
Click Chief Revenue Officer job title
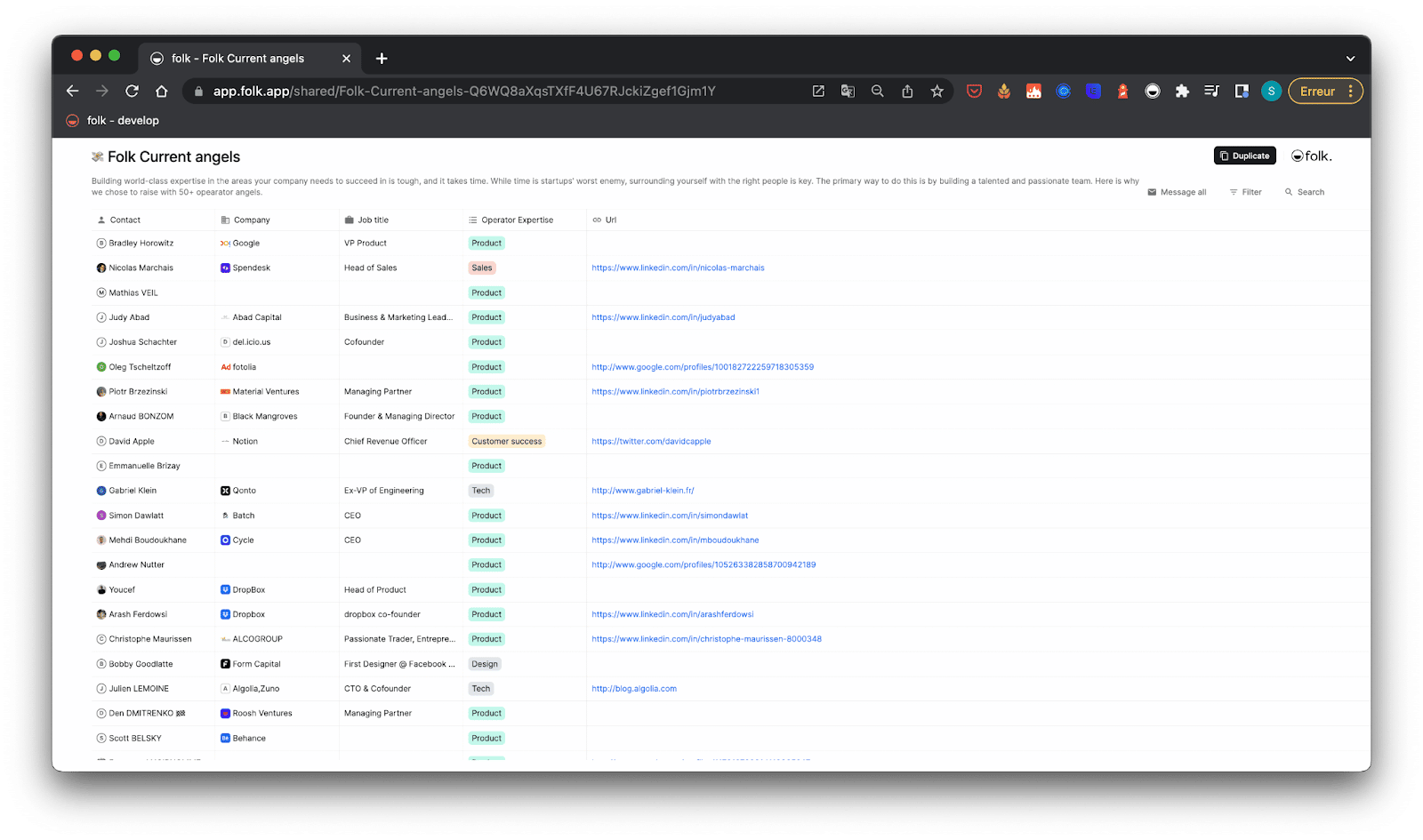pyautogui.click(x=386, y=441)
